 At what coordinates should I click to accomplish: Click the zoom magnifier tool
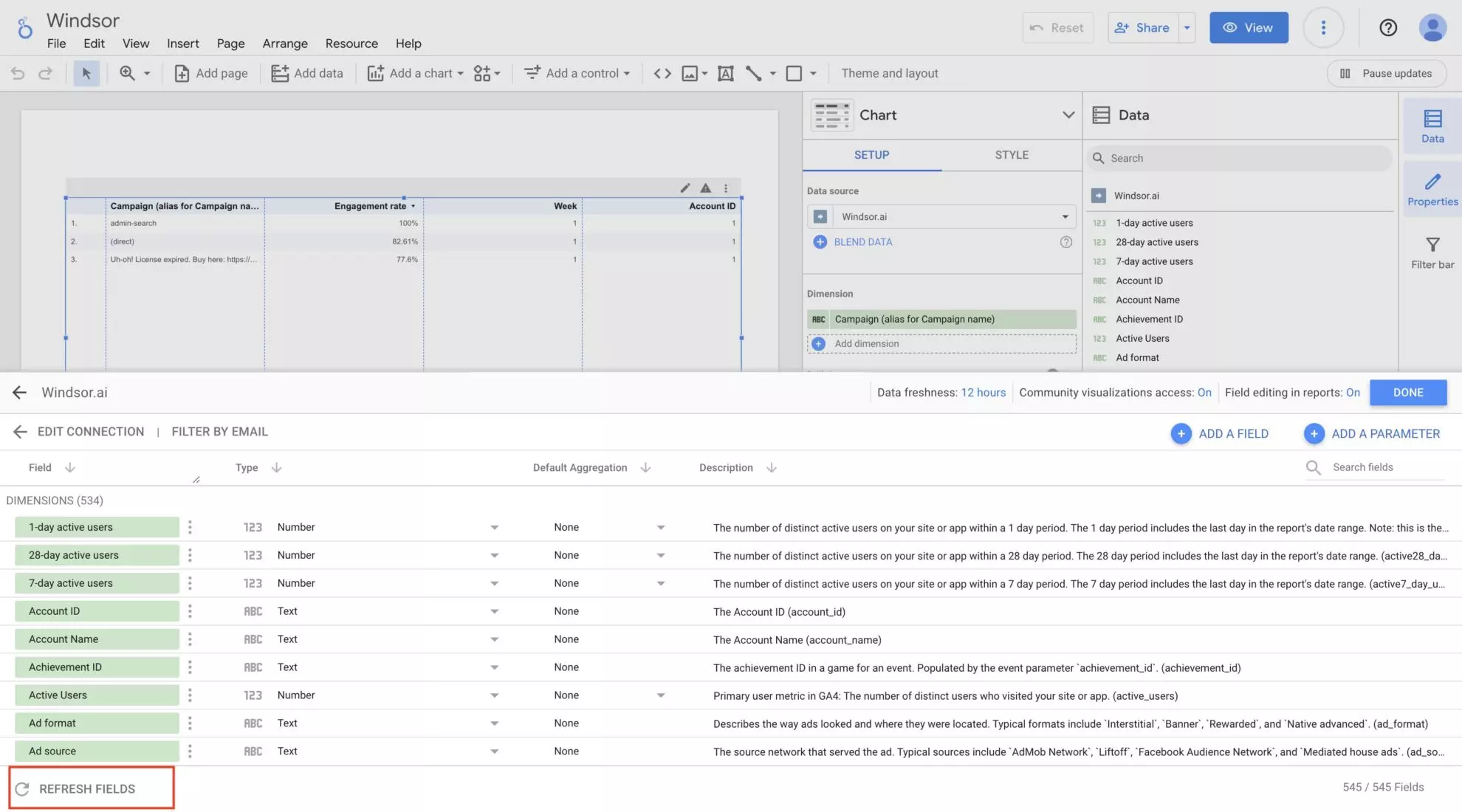point(127,73)
